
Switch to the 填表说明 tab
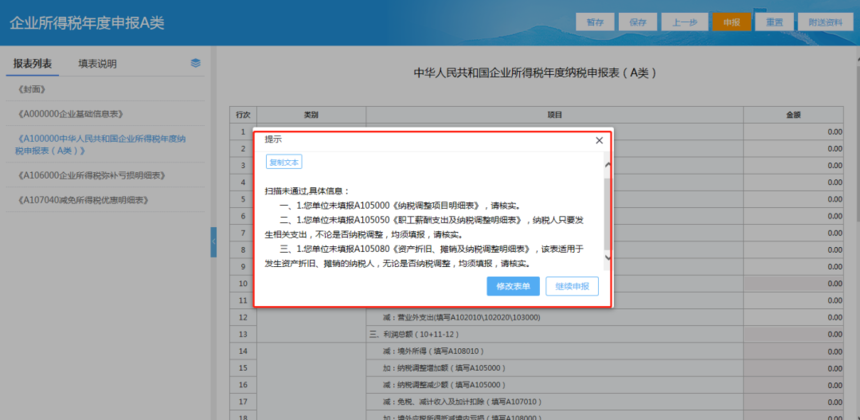[x=98, y=64]
